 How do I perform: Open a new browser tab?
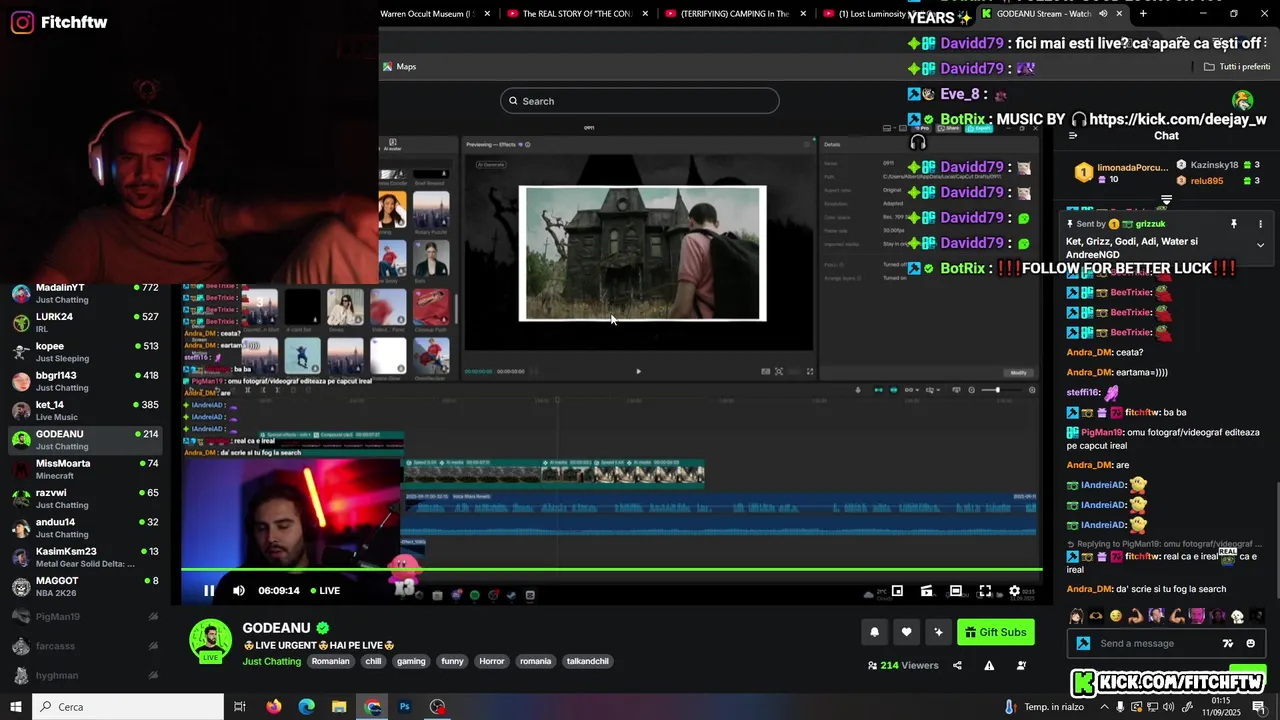tap(1143, 14)
